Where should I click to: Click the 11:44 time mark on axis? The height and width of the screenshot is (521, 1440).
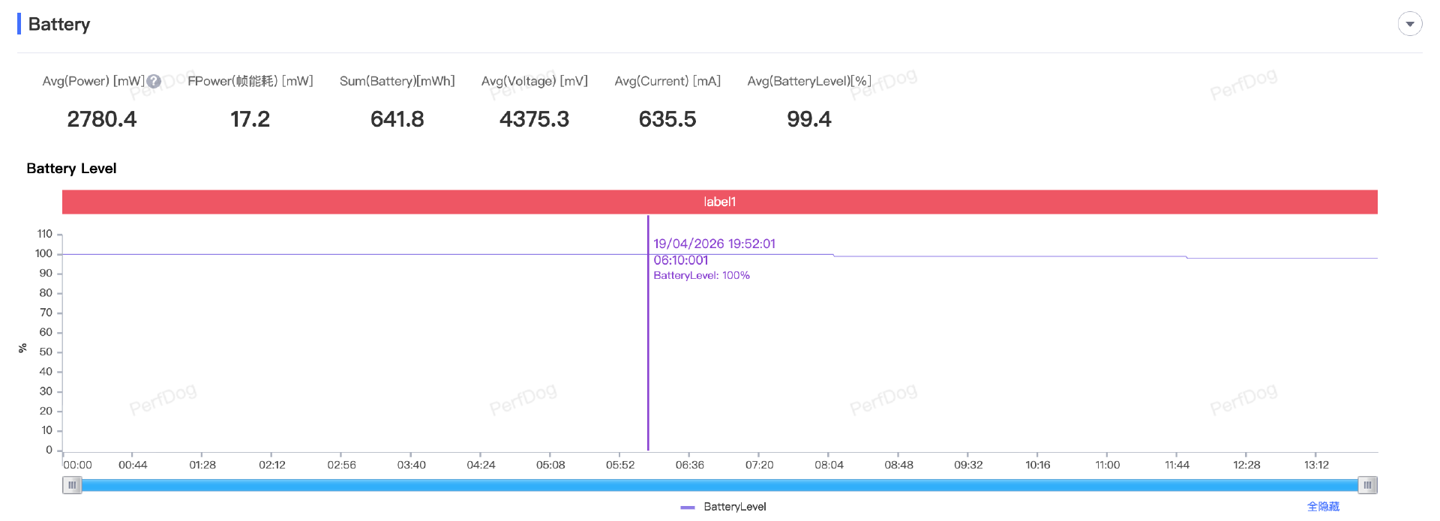(x=1177, y=465)
